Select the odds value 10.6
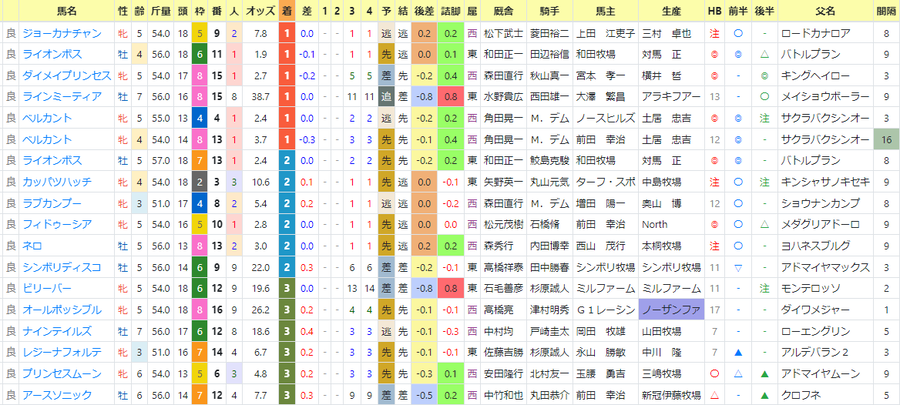The height and width of the screenshot is (405, 900). (x=260, y=182)
